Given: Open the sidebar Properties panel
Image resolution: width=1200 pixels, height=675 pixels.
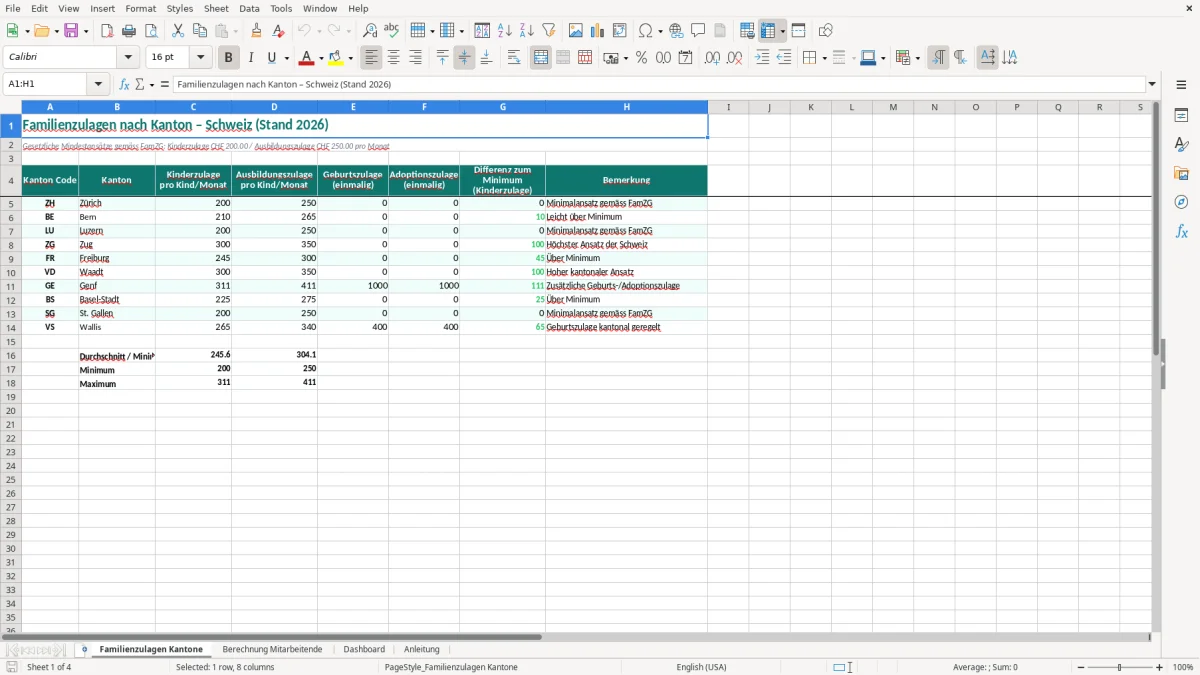Looking at the screenshot, I should [x=1181, y=116].
